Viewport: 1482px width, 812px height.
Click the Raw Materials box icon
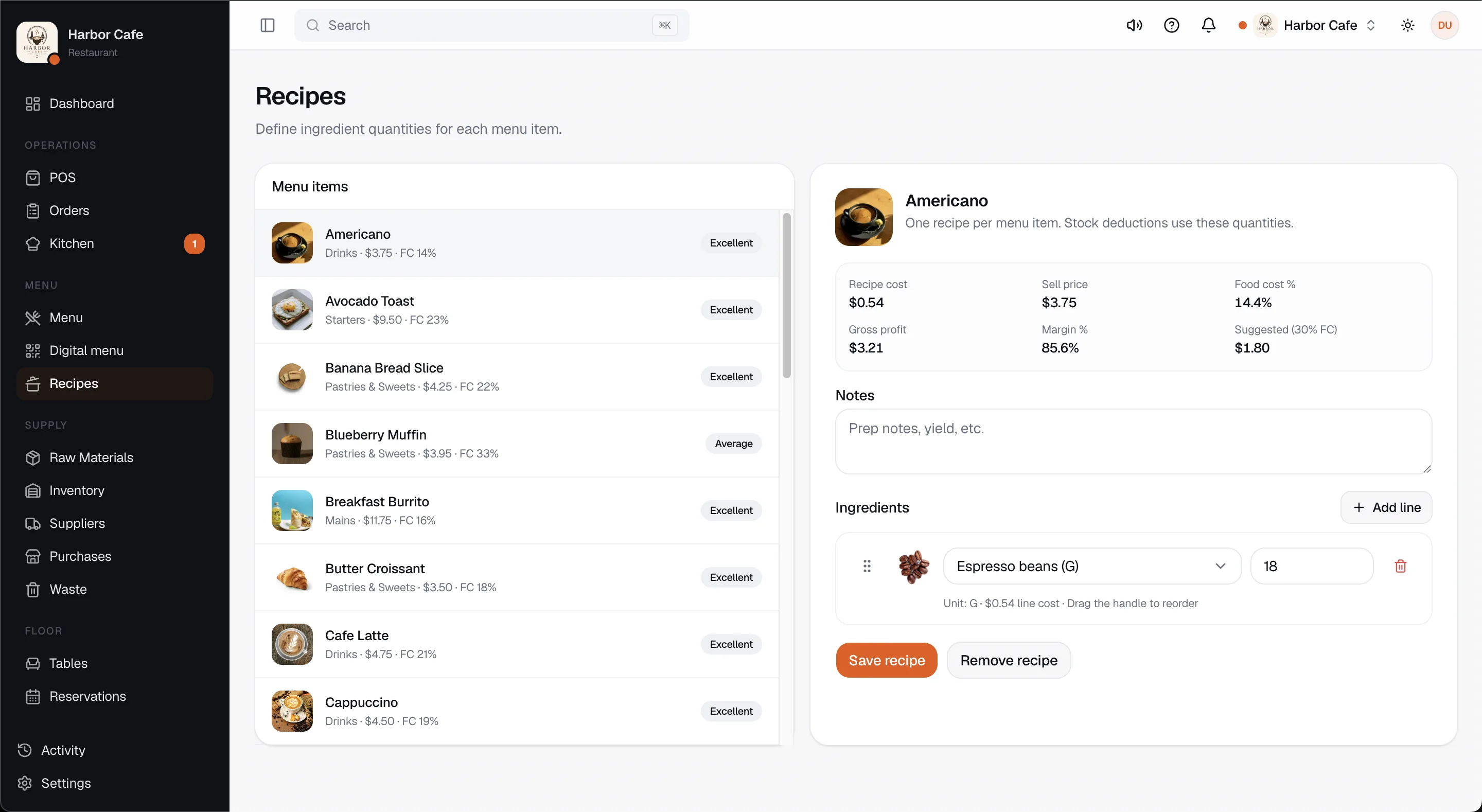(x=33, y=457)
